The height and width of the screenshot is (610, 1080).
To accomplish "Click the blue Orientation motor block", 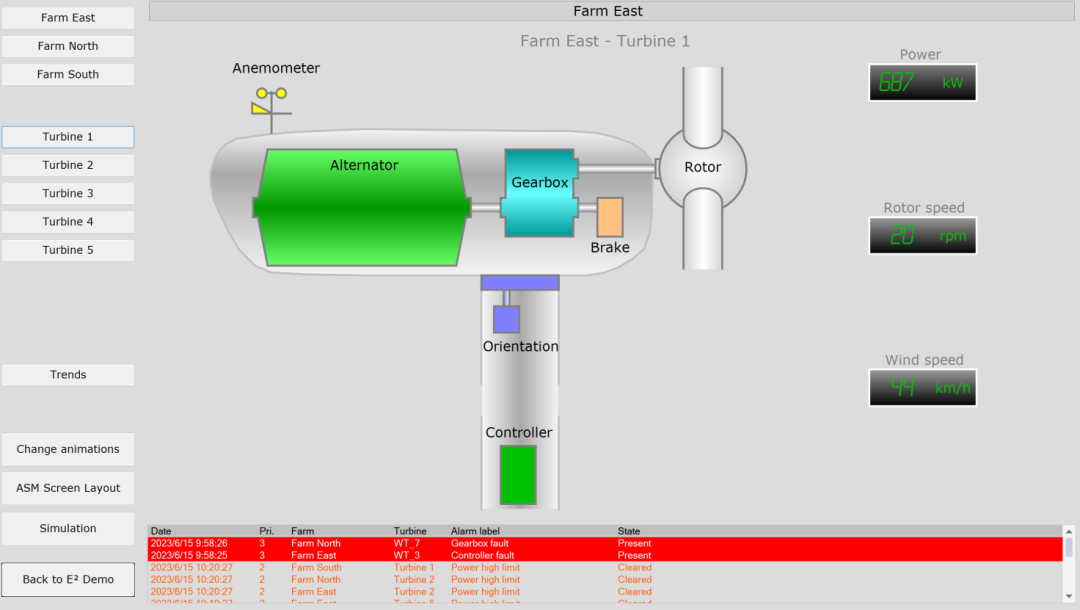I will (506, 319).
